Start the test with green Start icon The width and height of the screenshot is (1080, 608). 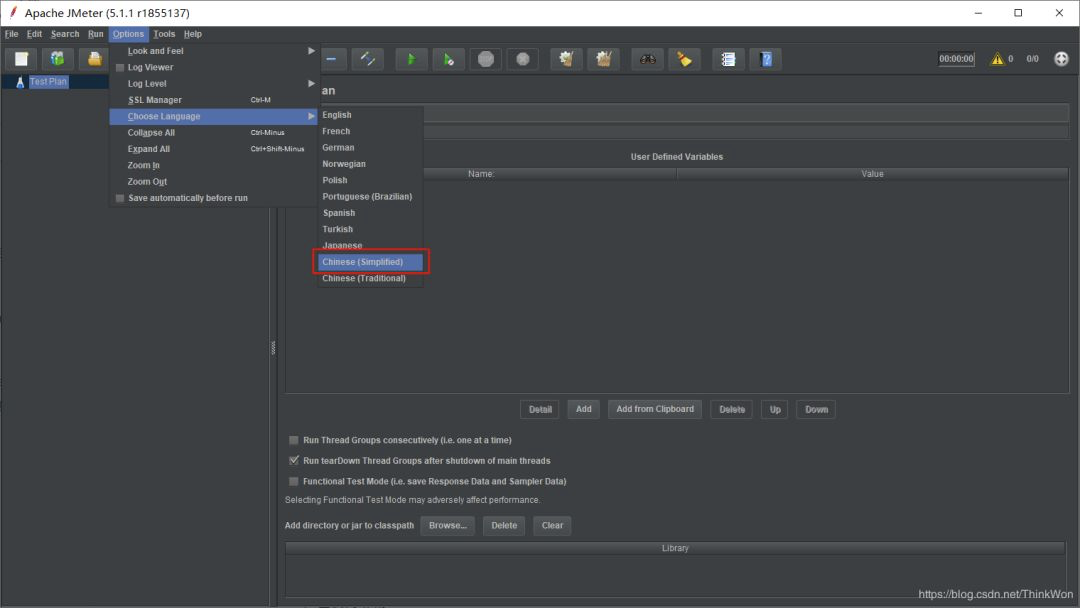(x=411, y=59)
